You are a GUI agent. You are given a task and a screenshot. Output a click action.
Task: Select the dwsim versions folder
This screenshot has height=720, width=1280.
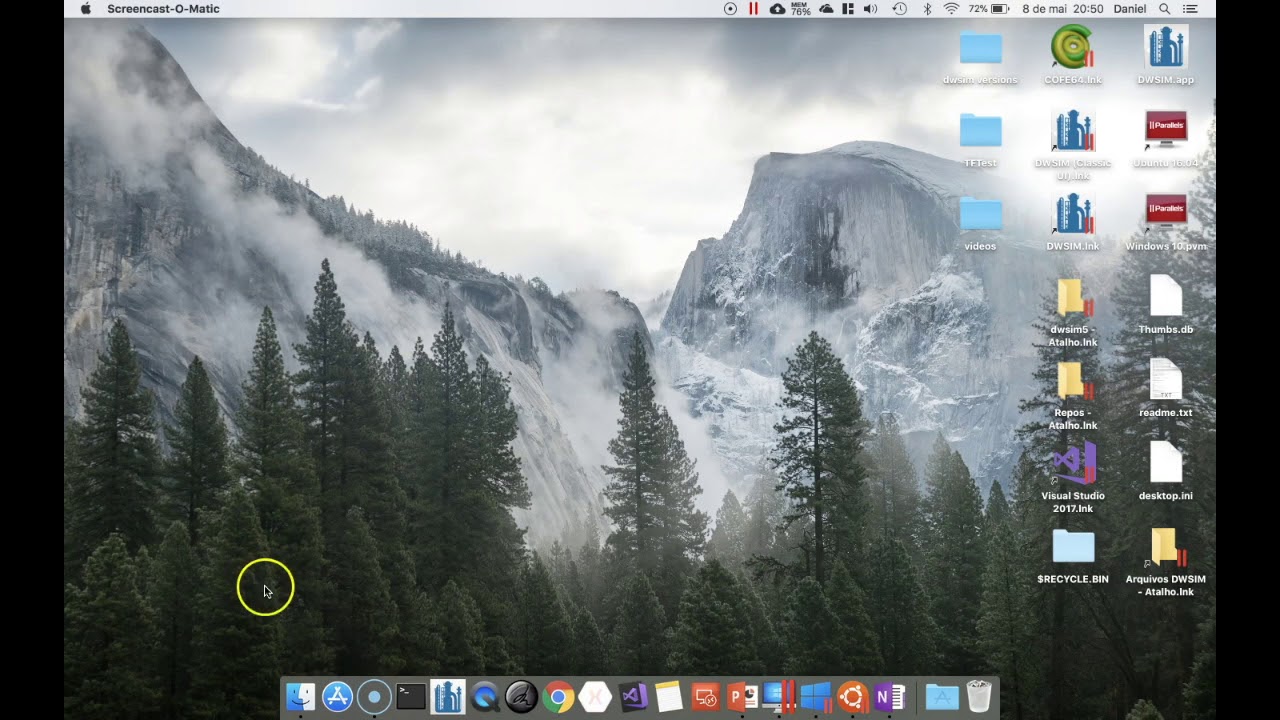(980, 48)
